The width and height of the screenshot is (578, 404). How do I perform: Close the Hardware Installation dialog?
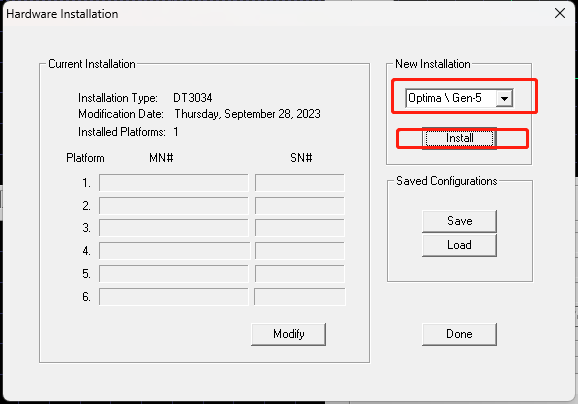[x=560, y=13]
